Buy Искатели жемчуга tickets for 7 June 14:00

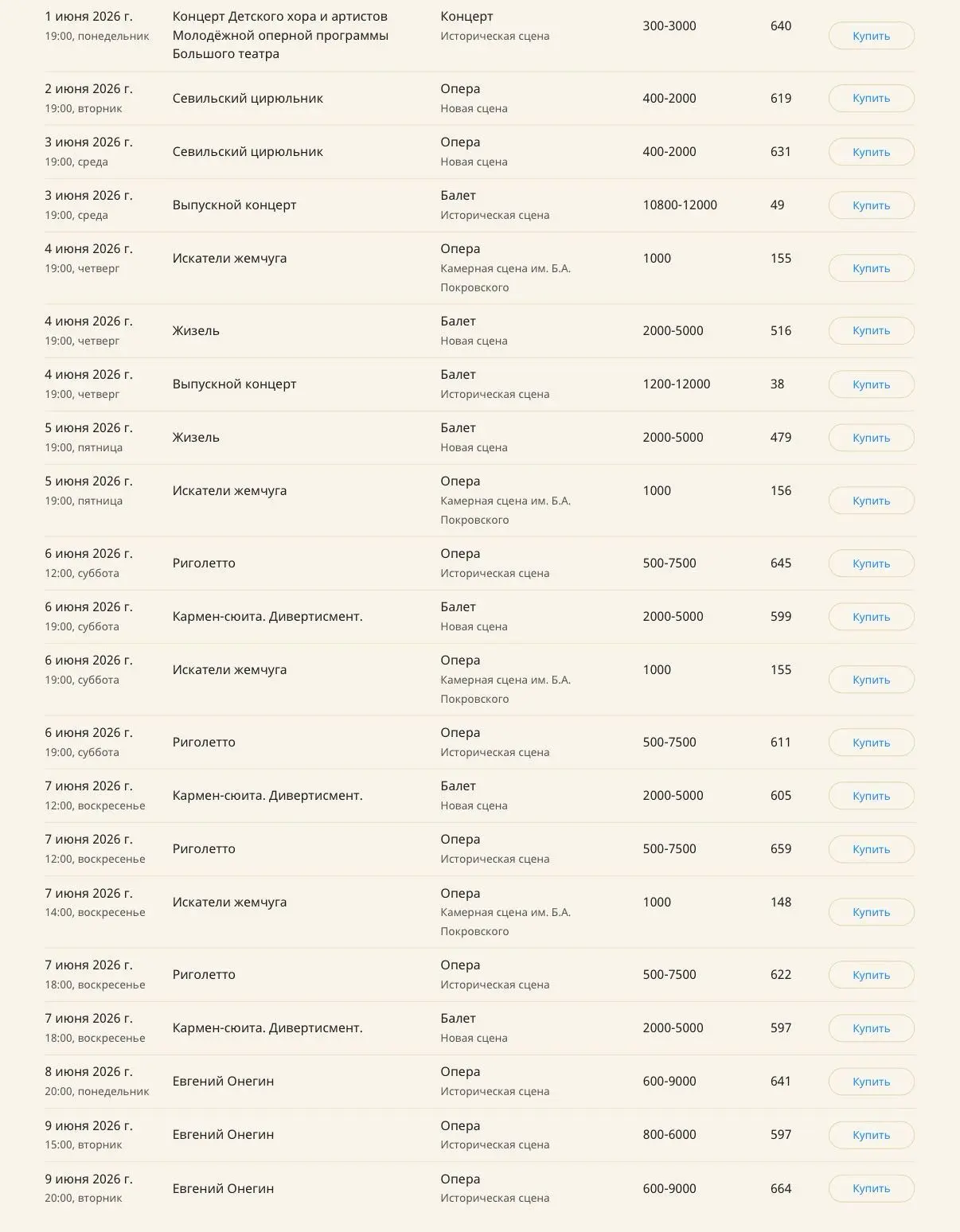[871, 912]
